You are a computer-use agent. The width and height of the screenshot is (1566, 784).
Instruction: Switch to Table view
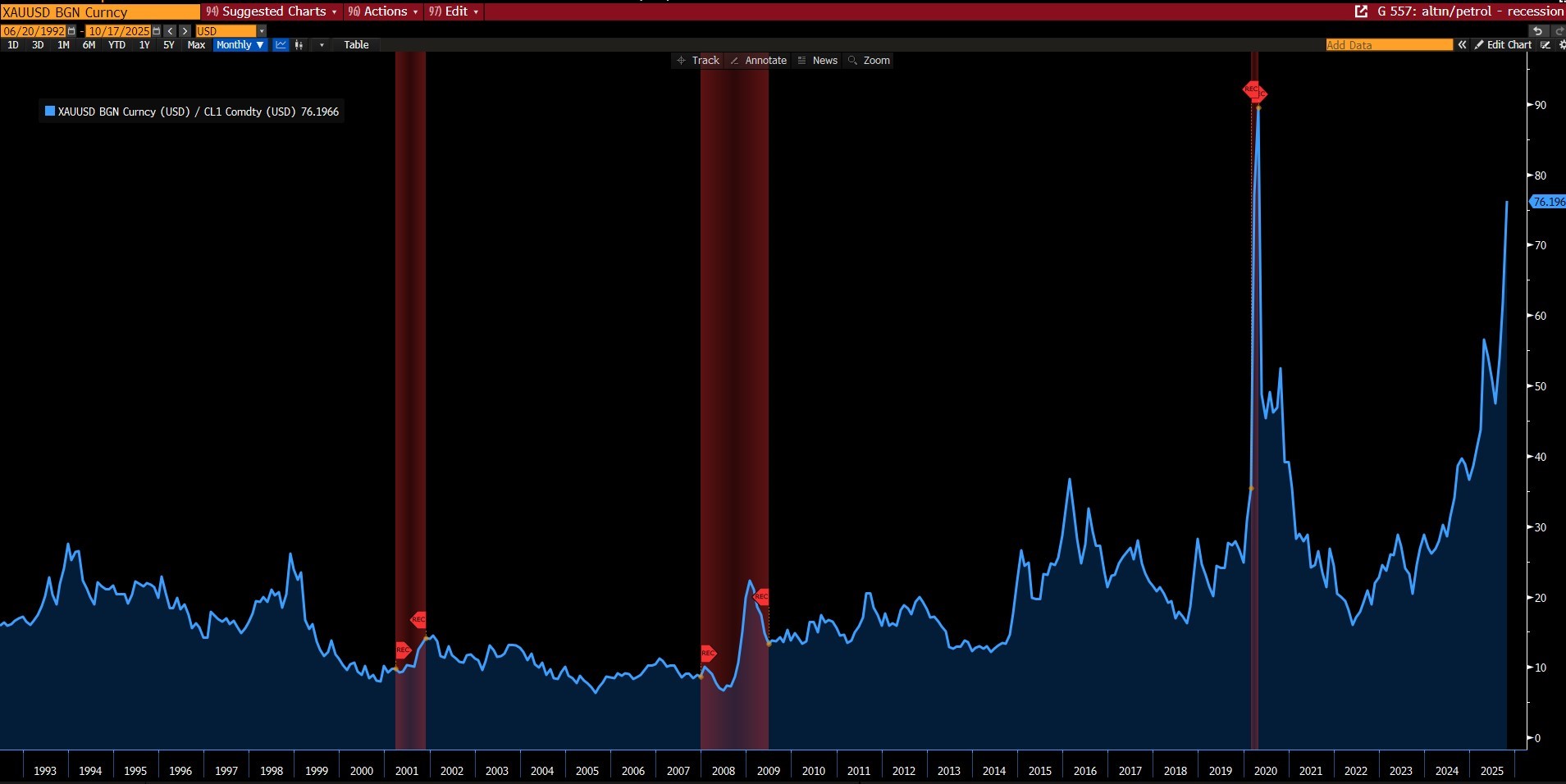click(x=356, y=45)
